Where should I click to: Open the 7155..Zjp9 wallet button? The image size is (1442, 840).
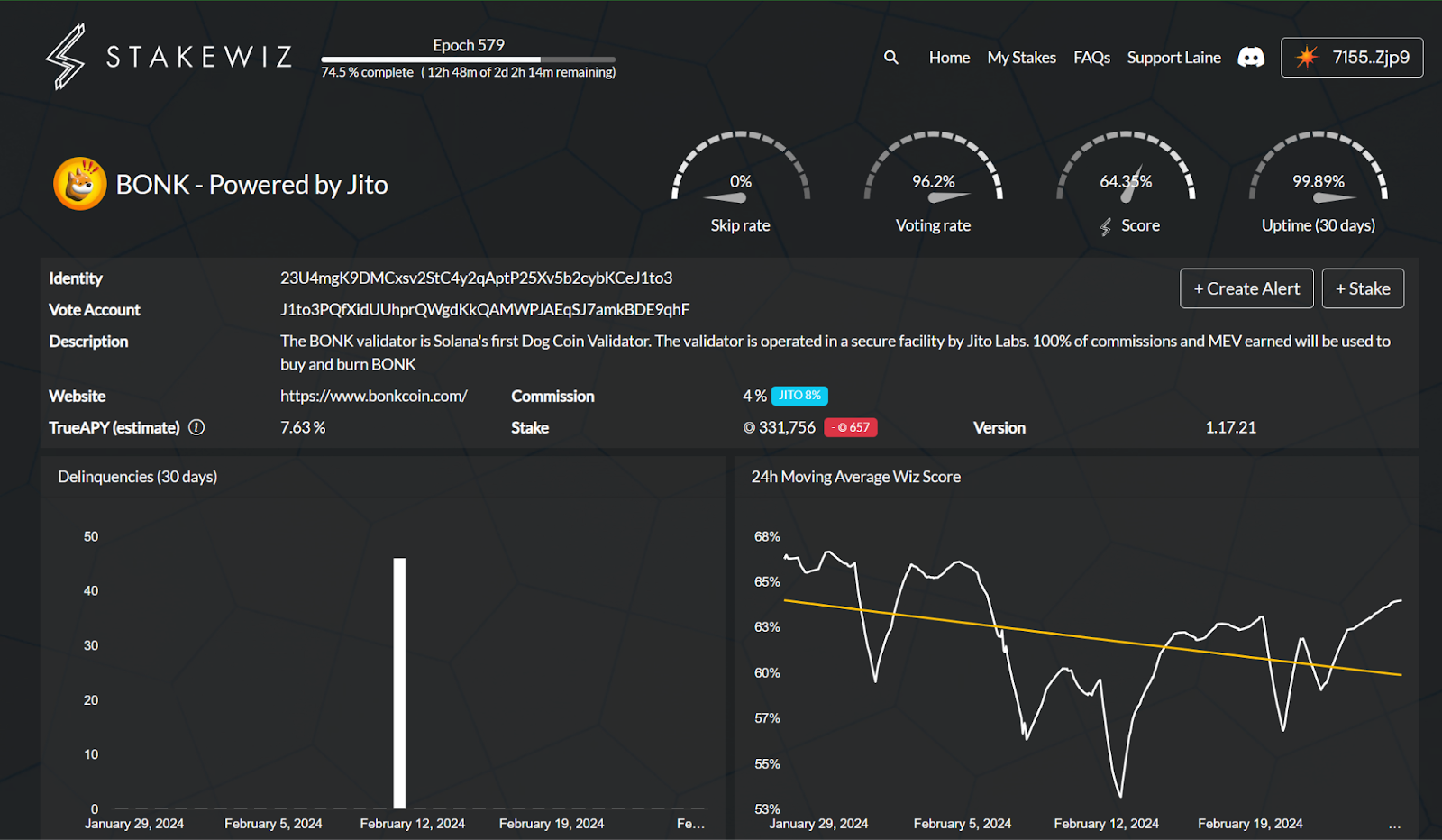(x=1352, y=58)
